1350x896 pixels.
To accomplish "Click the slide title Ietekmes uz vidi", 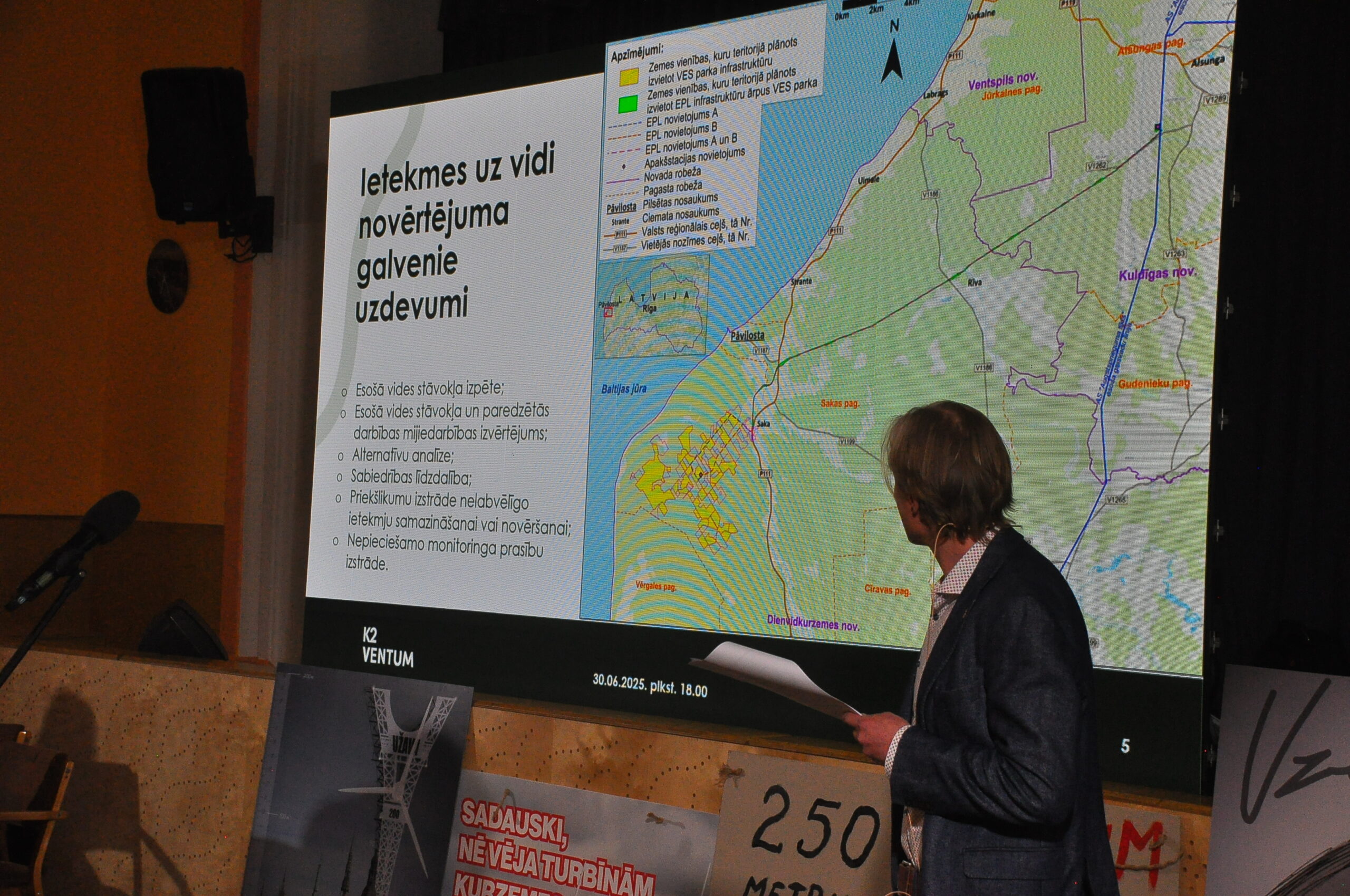I will click(457, 171).
